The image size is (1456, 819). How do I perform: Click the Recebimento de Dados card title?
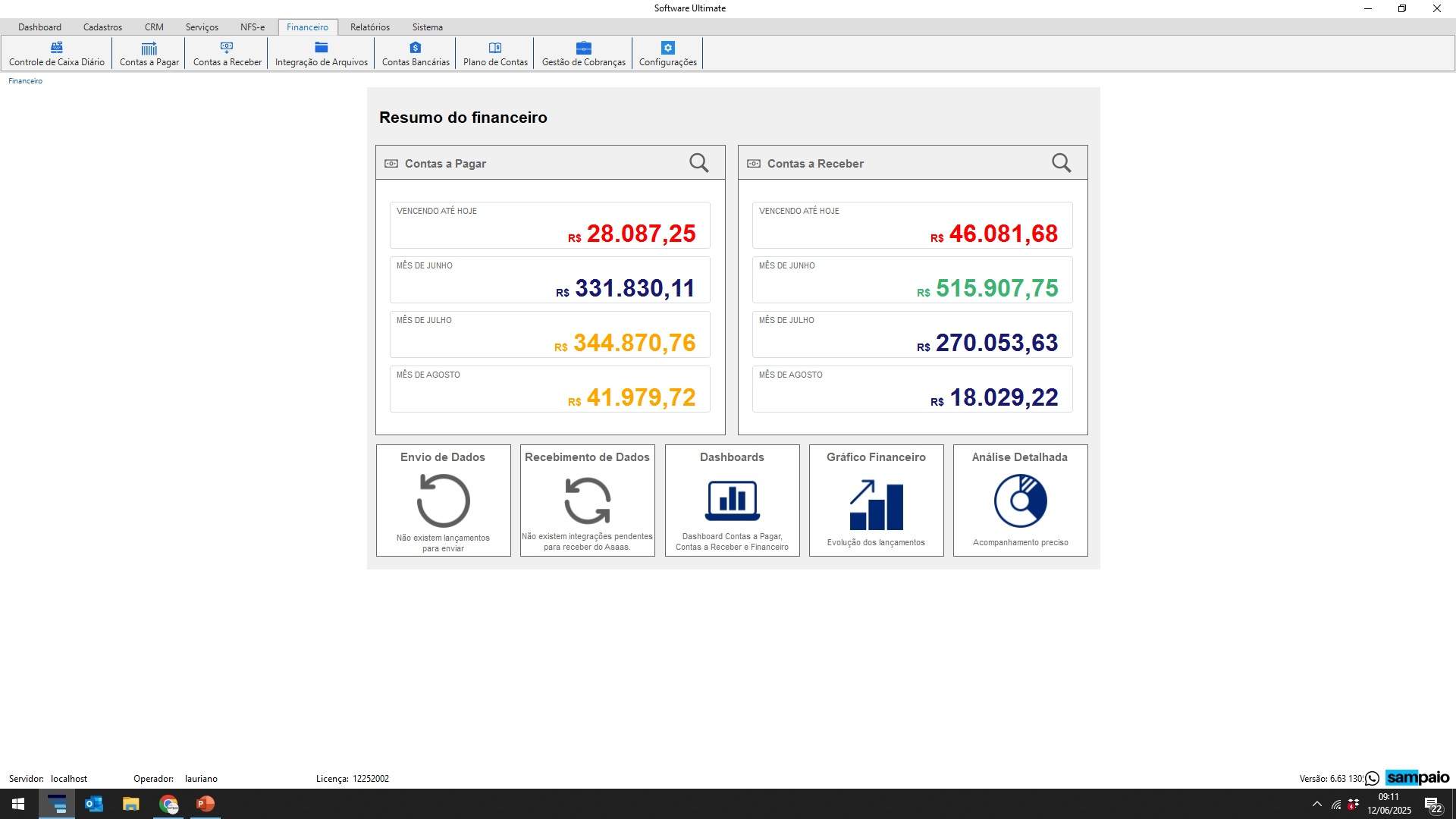(587, 457)
